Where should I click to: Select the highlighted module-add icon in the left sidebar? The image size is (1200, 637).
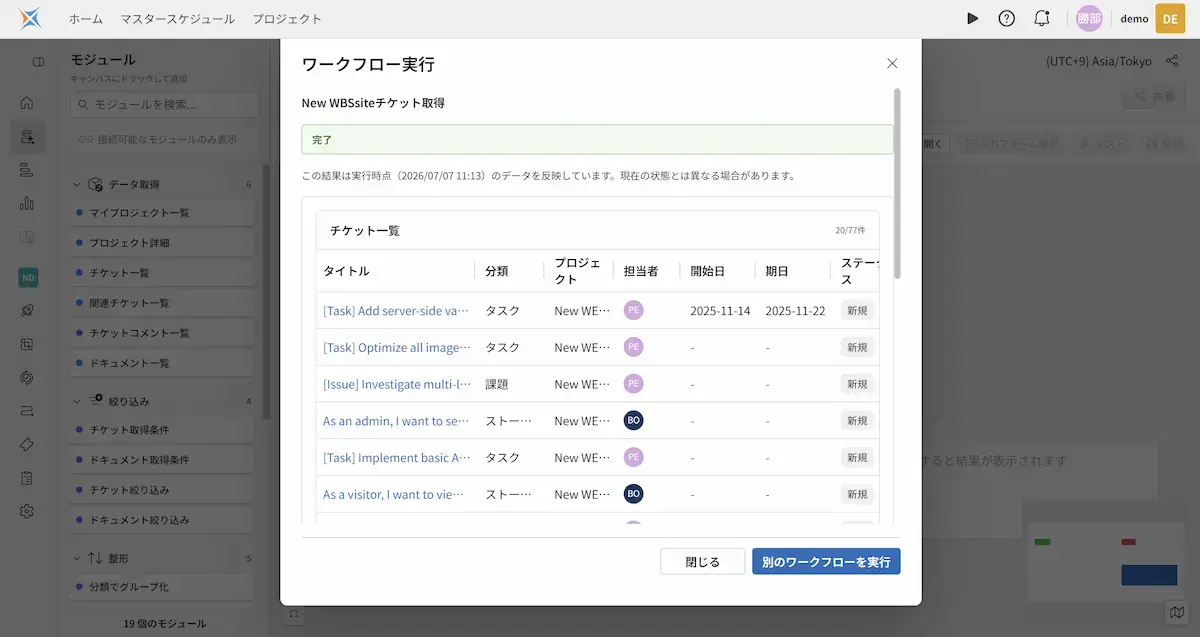(x=27, y=137)
